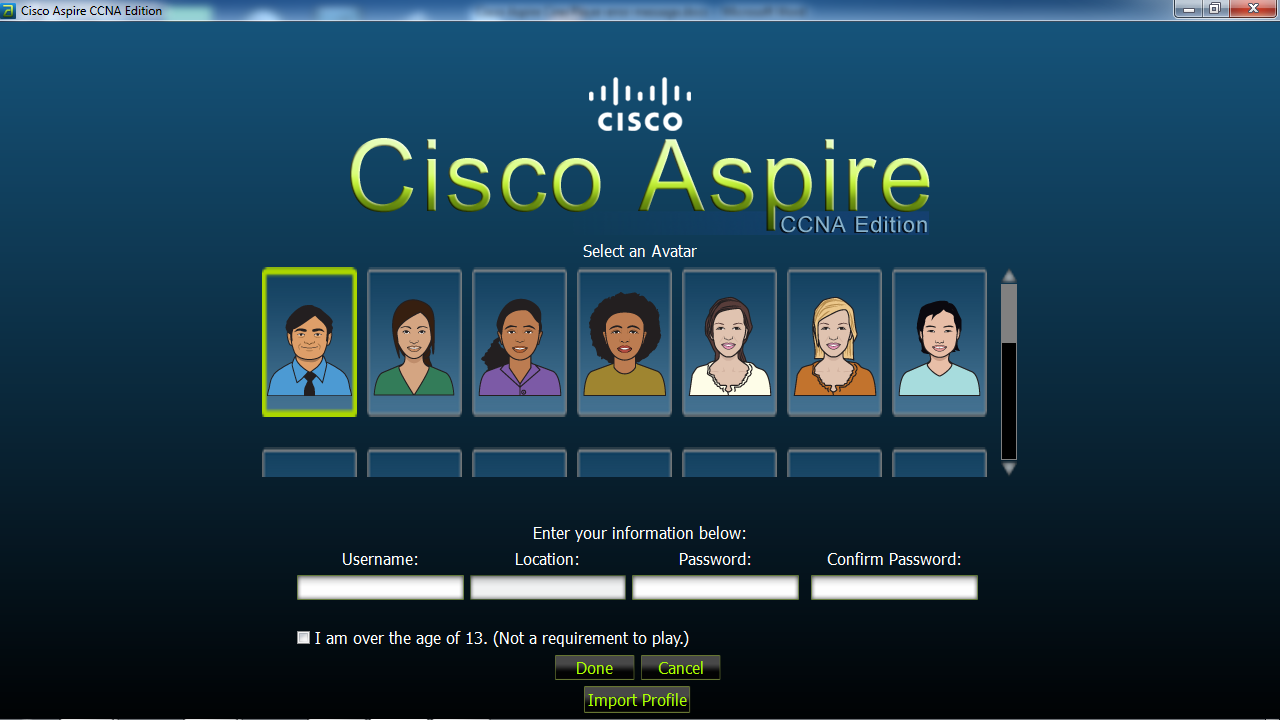1280x720 pixels.
Task: Click the Cisco Aspire title bar app icon
Action: [x=9, y=10]
